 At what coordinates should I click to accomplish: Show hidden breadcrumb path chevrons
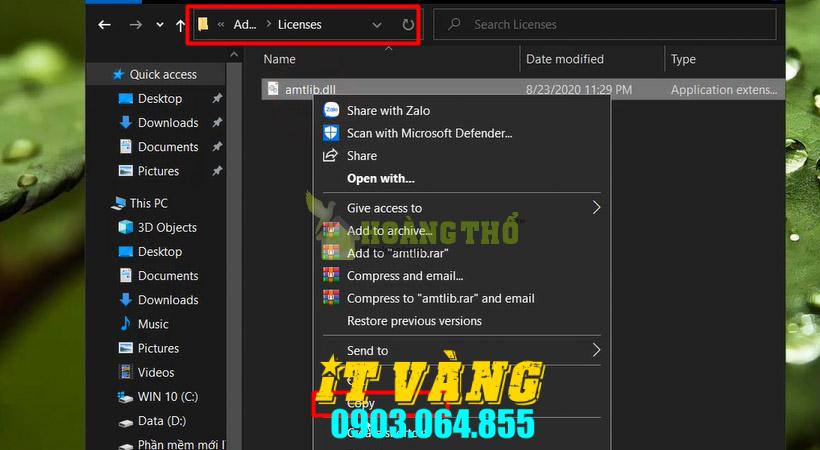coord(221,24)
